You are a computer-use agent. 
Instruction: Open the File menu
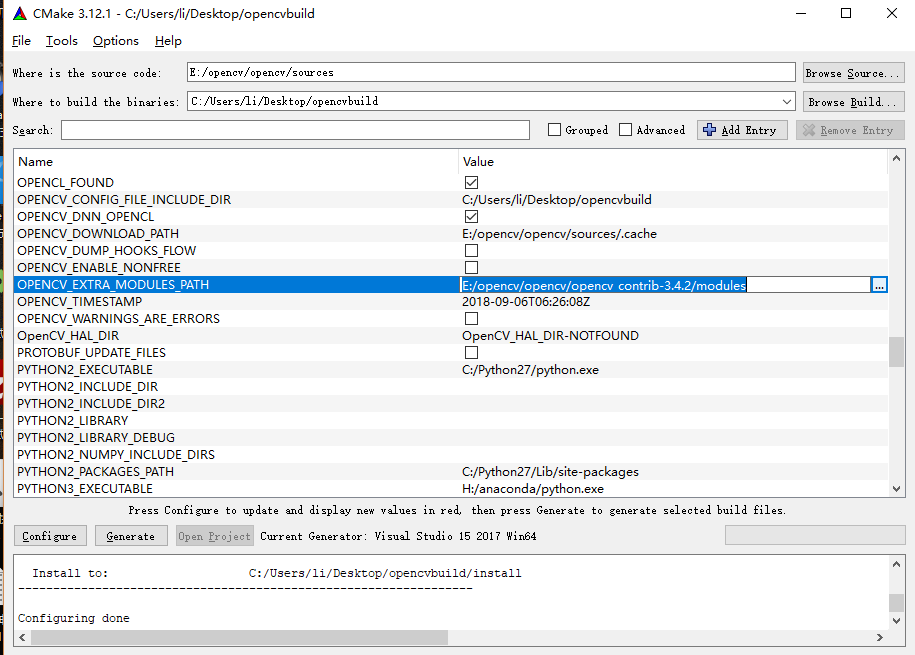tap(22, 41)
